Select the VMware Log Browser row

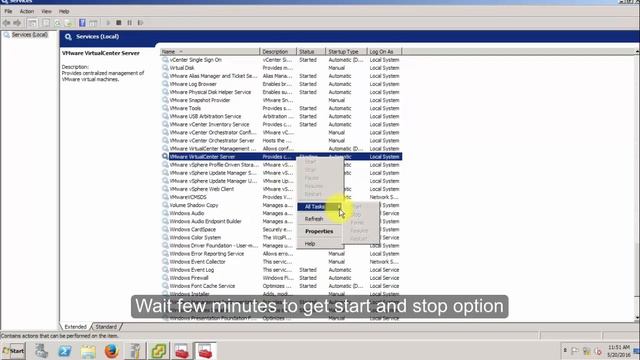[281, 84]
